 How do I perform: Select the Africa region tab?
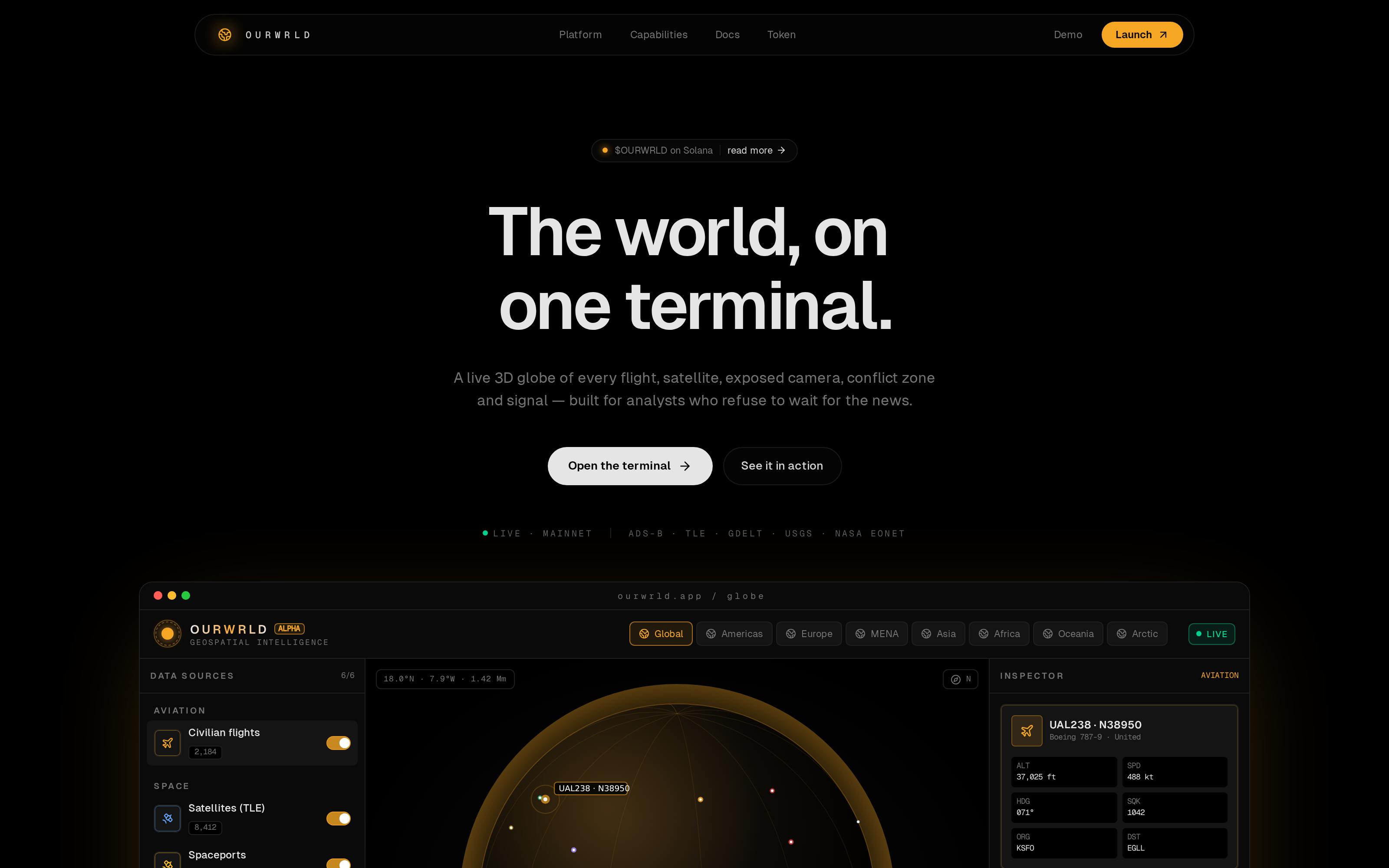click(999, 634)
